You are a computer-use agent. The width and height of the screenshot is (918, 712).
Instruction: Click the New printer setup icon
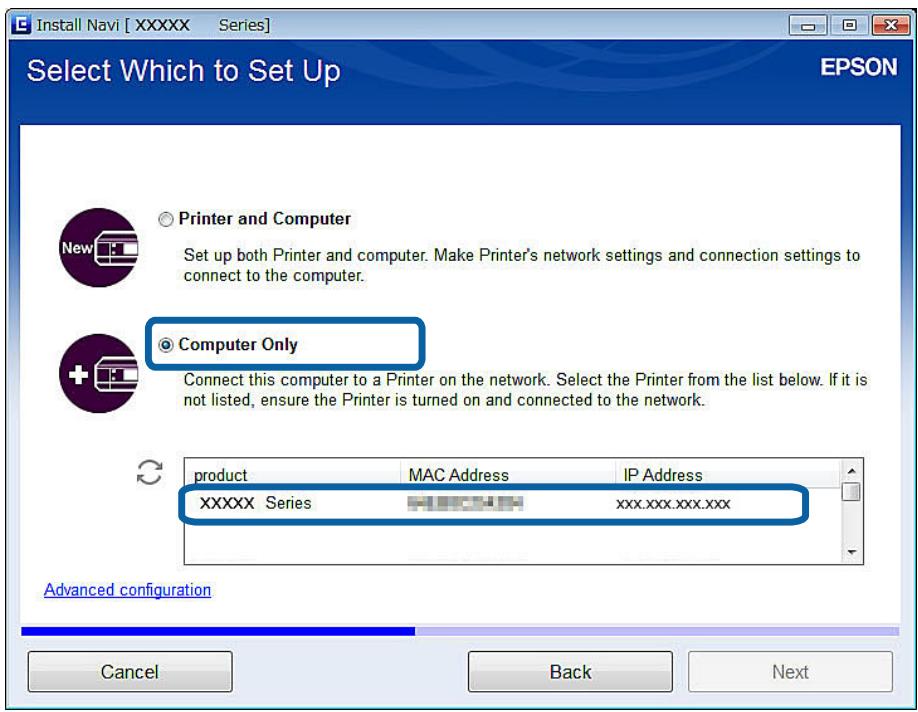(x=98, y=247)
